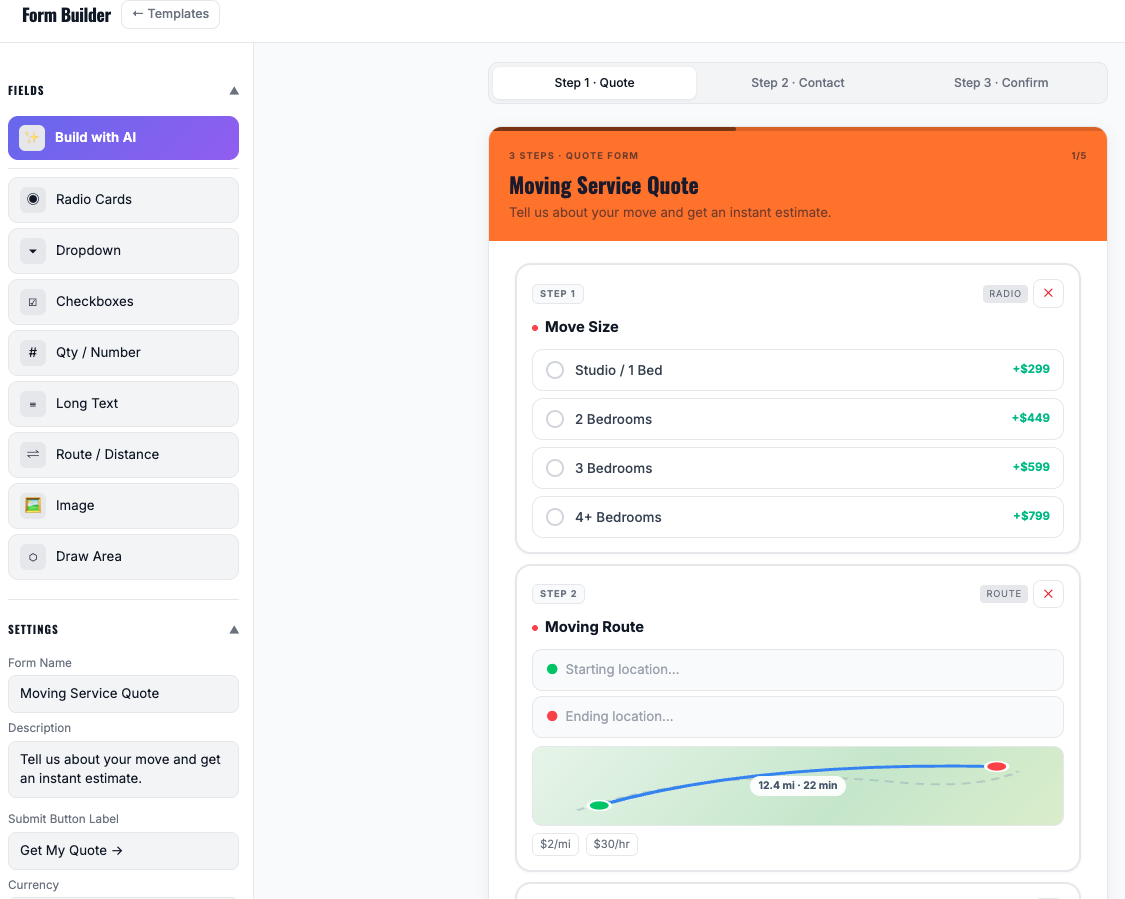Click the Image field picture icon
This screenshot has height=899, width=1125.
point(33,505)
